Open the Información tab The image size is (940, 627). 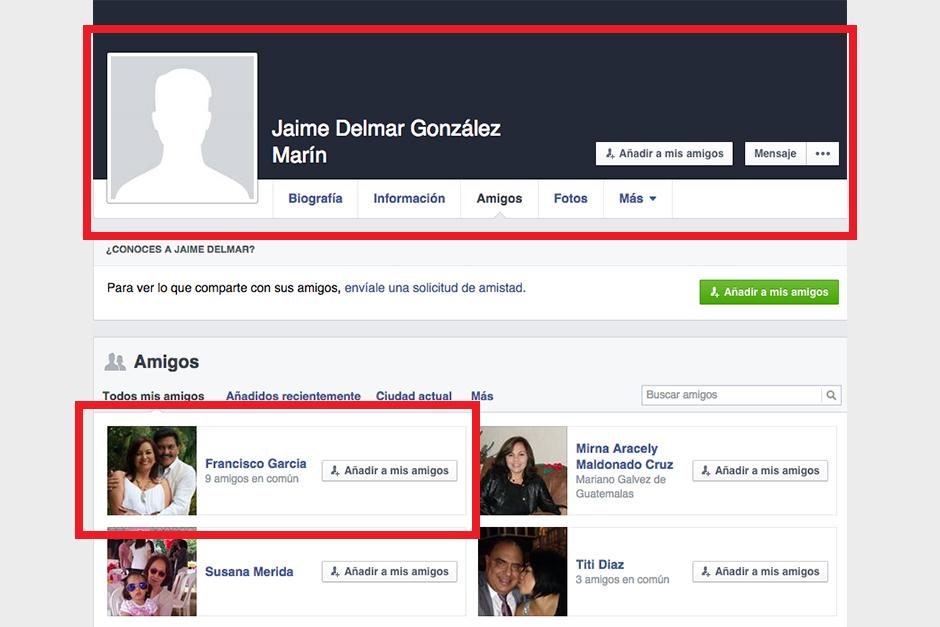pyautogui.click(x=408, y=198)
